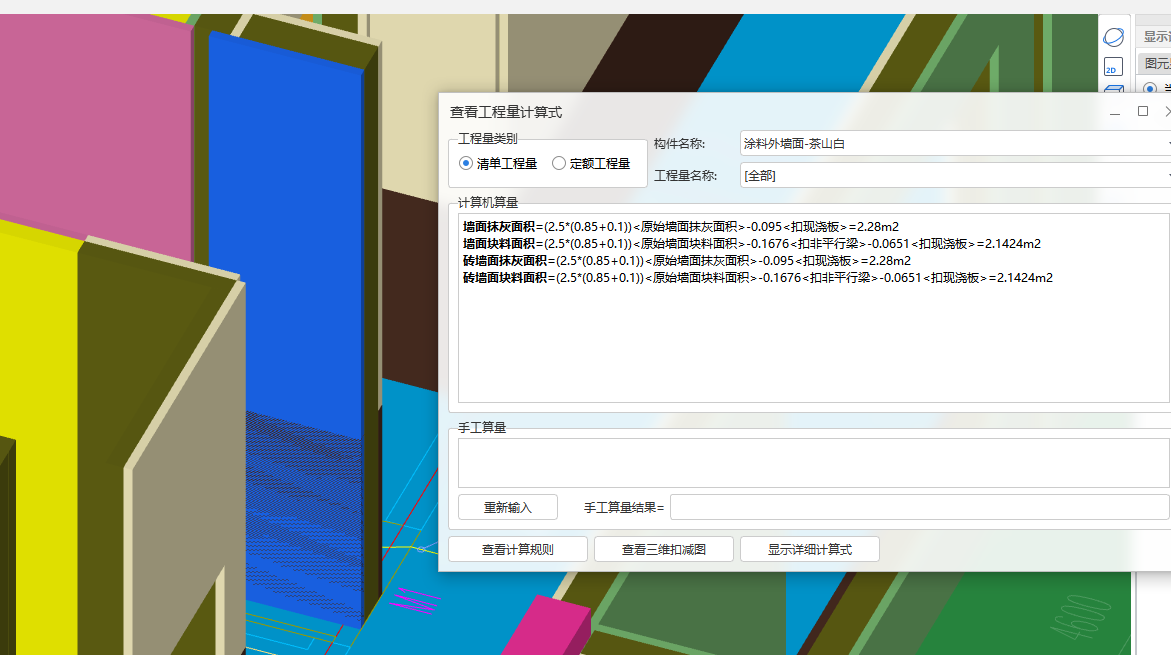This screenshot has height=655, width=1171.
Task: Select the 墙面抹灰面积 formula line
Action: click(x=680, y=226)
